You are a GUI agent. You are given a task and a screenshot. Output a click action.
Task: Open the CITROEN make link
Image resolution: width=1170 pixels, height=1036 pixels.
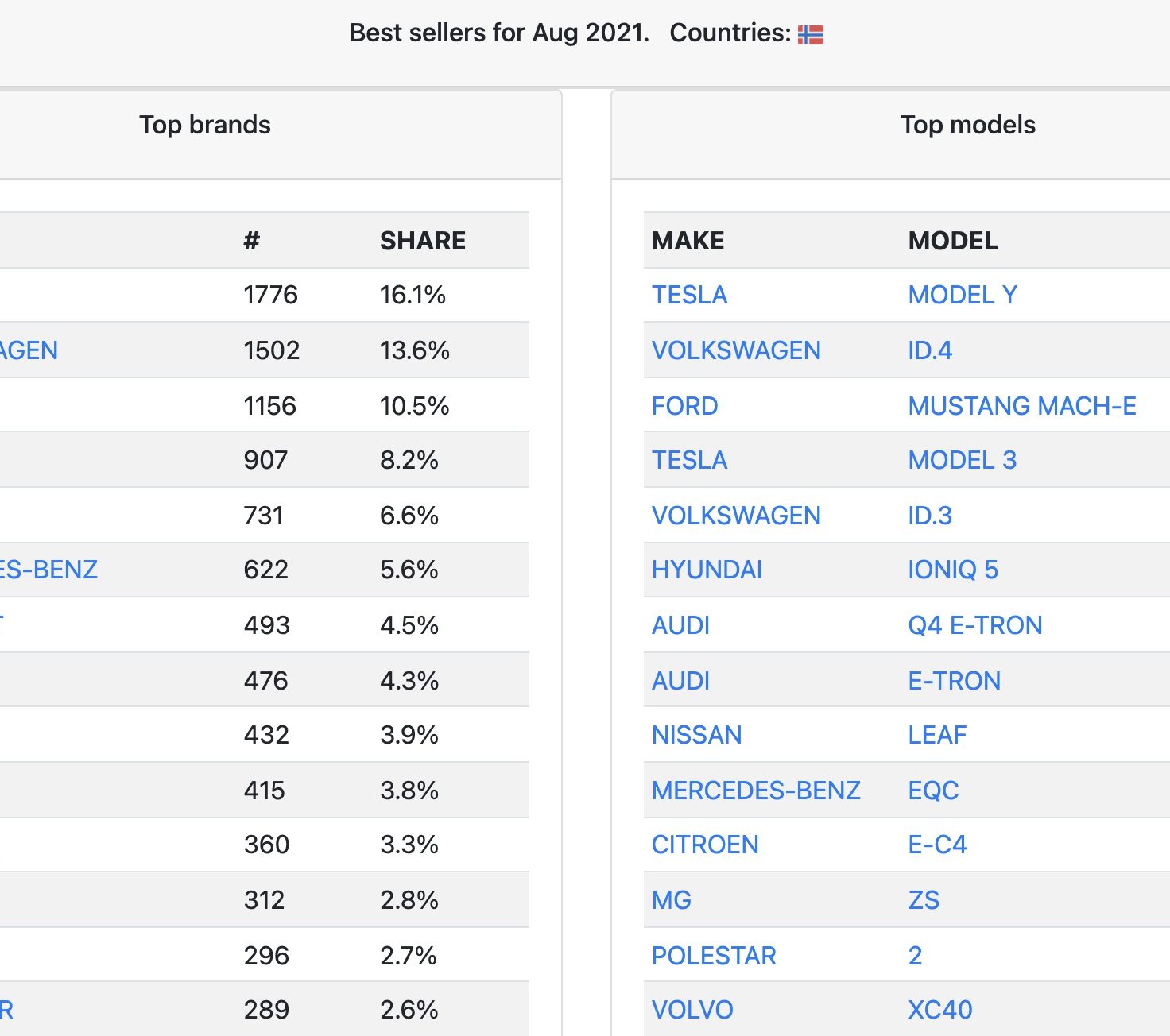pyautogui.click(x=705, y=845)
